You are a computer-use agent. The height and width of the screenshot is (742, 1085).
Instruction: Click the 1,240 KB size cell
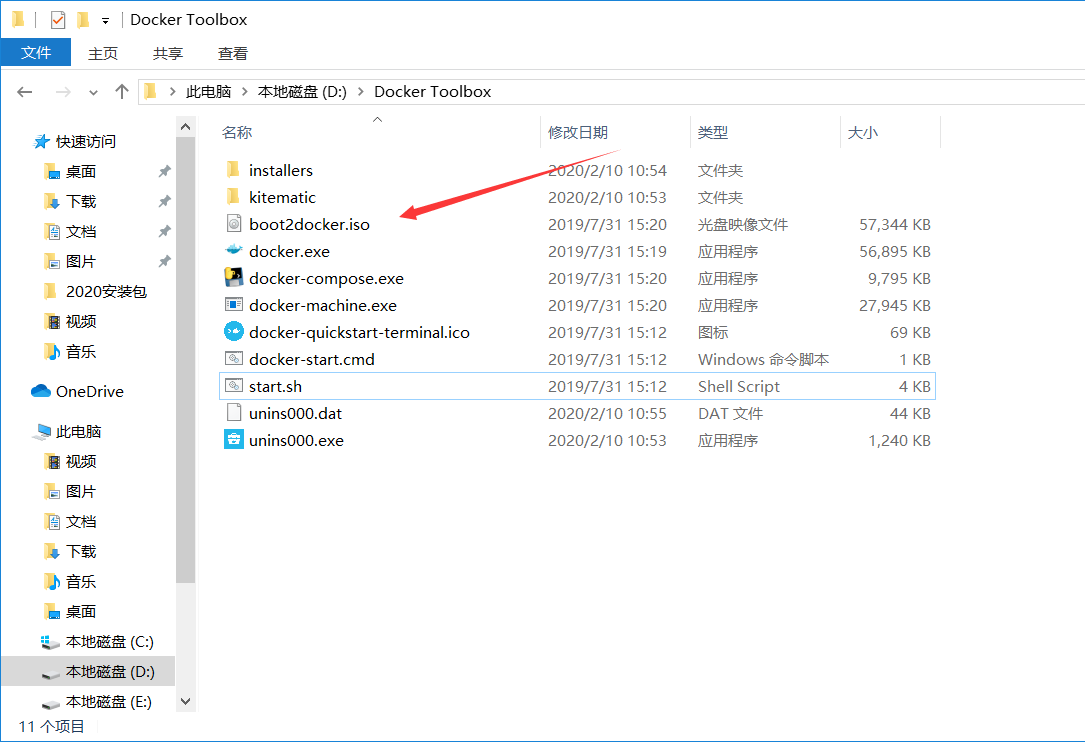pos(900,440)
